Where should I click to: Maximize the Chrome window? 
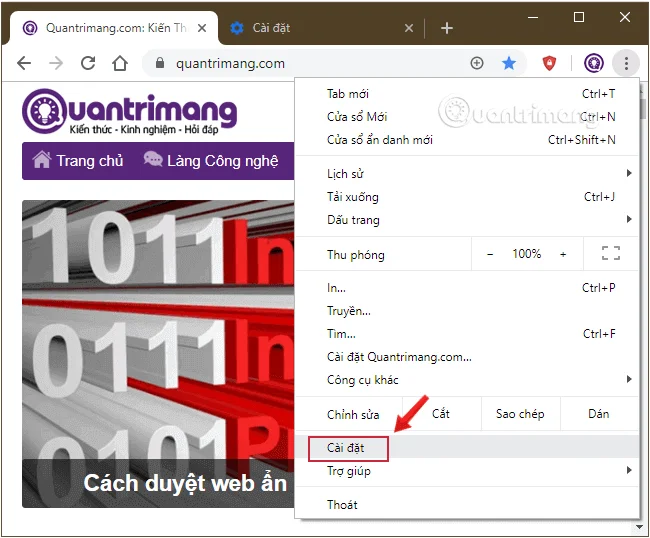(579, 17)
